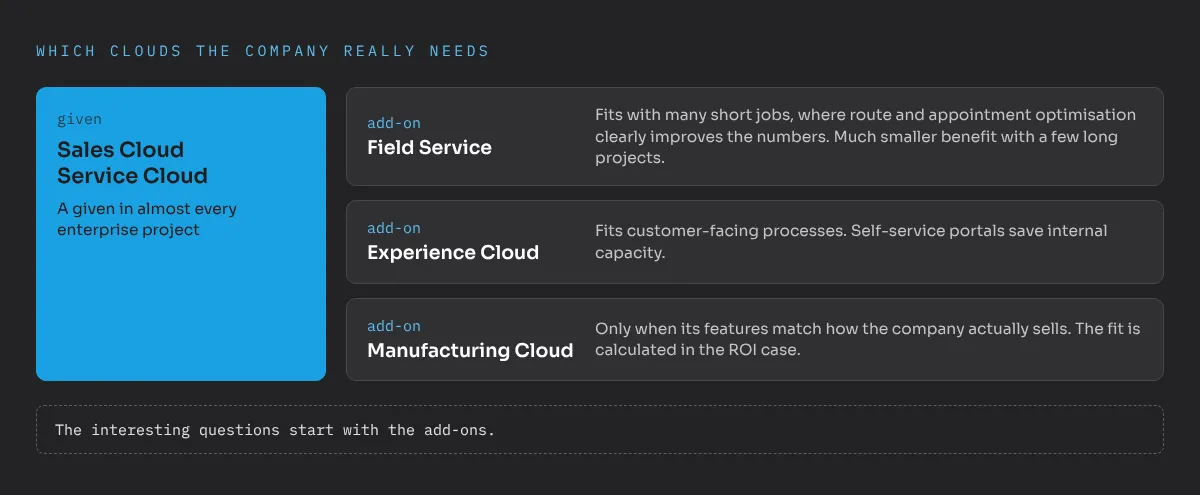
Task: Open the Field Service add-on card
Action: pos(755,136)
